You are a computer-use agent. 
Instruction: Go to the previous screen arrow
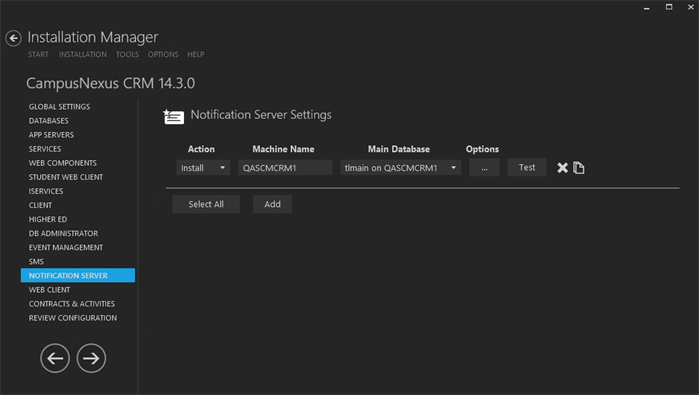[x=55, y=358]
